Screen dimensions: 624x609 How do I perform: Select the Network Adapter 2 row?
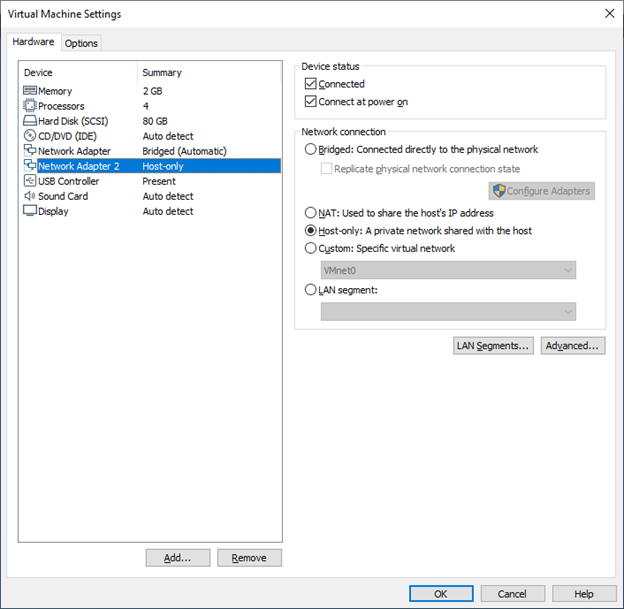pyautogui.click(x=78, y=166)
